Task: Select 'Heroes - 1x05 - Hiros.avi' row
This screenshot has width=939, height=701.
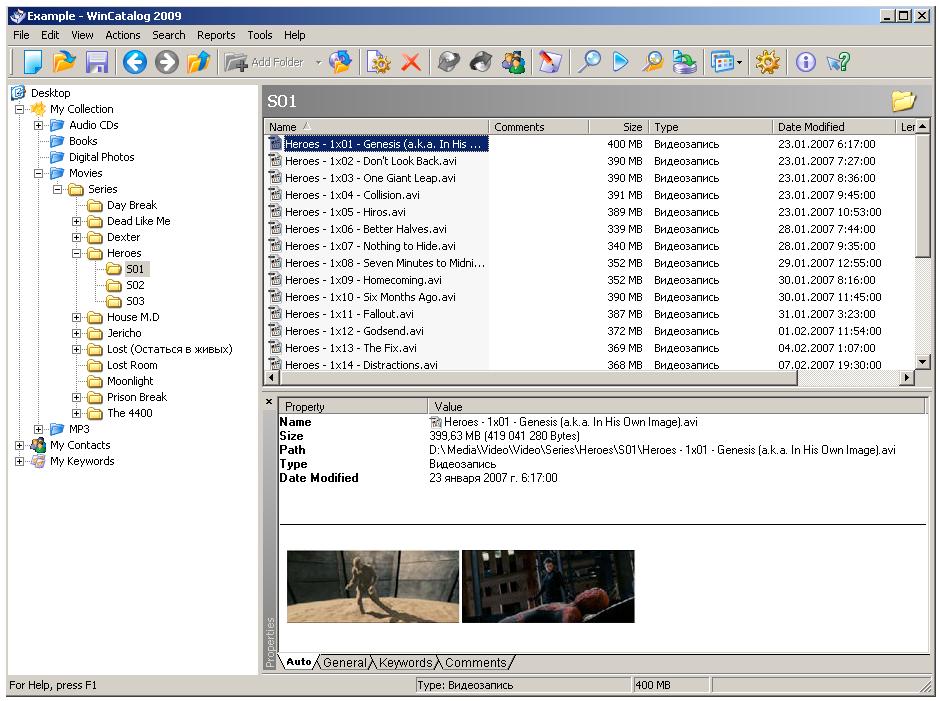Action: coord(590,212)
